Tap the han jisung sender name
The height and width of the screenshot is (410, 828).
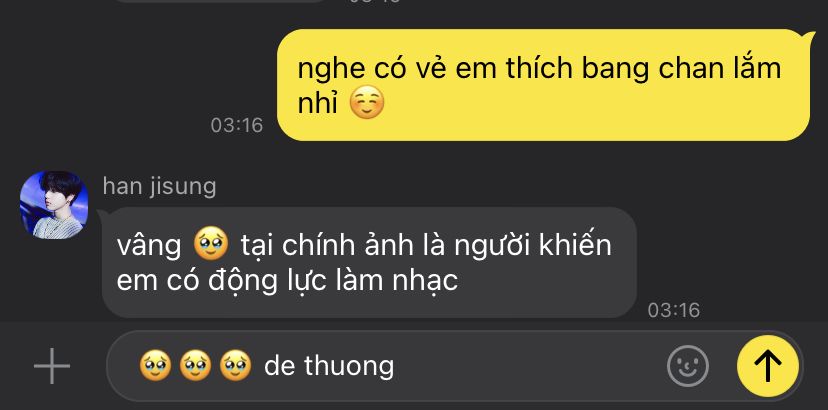click(159, 187)
